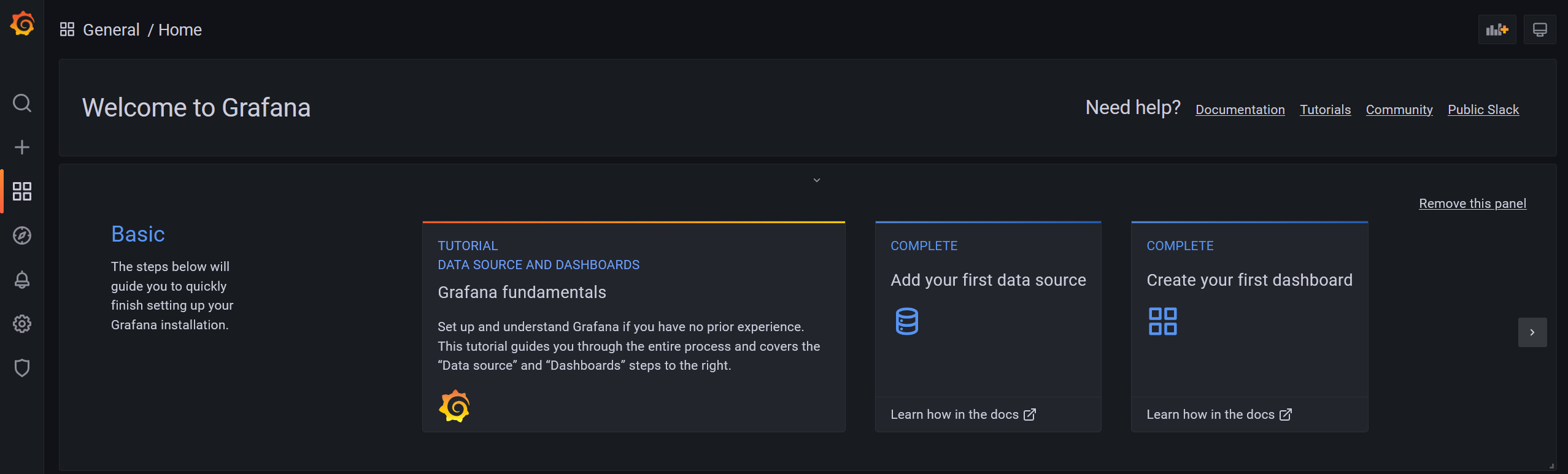Open the Dashboards four-squares sidebar icon
The width and height of the screenshot is (1568, 474).
point(22,191)
